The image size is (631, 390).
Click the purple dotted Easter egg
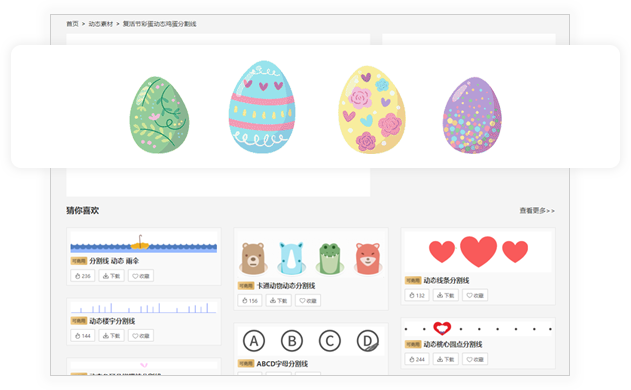tap(472, 115)
